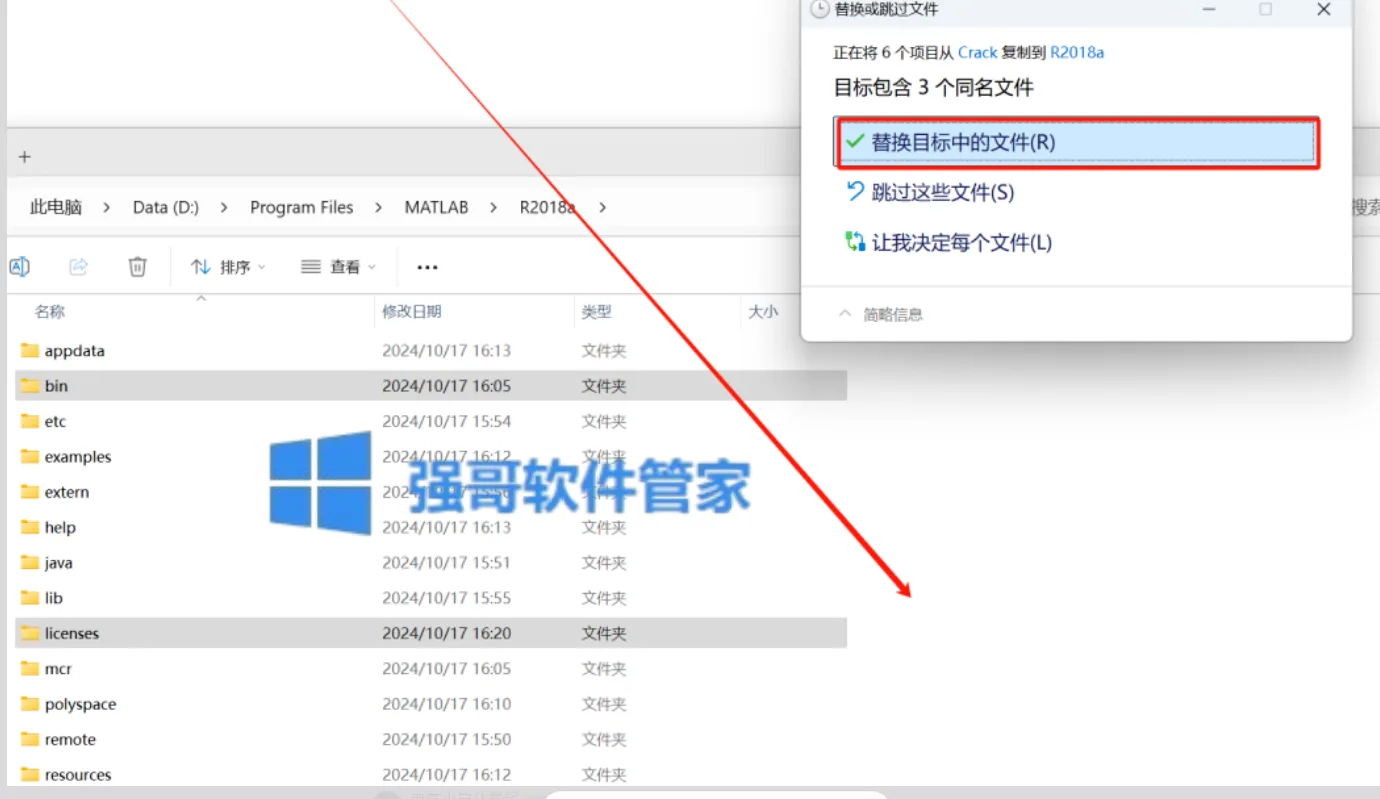1380x799 pixels.
Task: Collapse details via 简略信息 toggle
Action: click(881, 314)
